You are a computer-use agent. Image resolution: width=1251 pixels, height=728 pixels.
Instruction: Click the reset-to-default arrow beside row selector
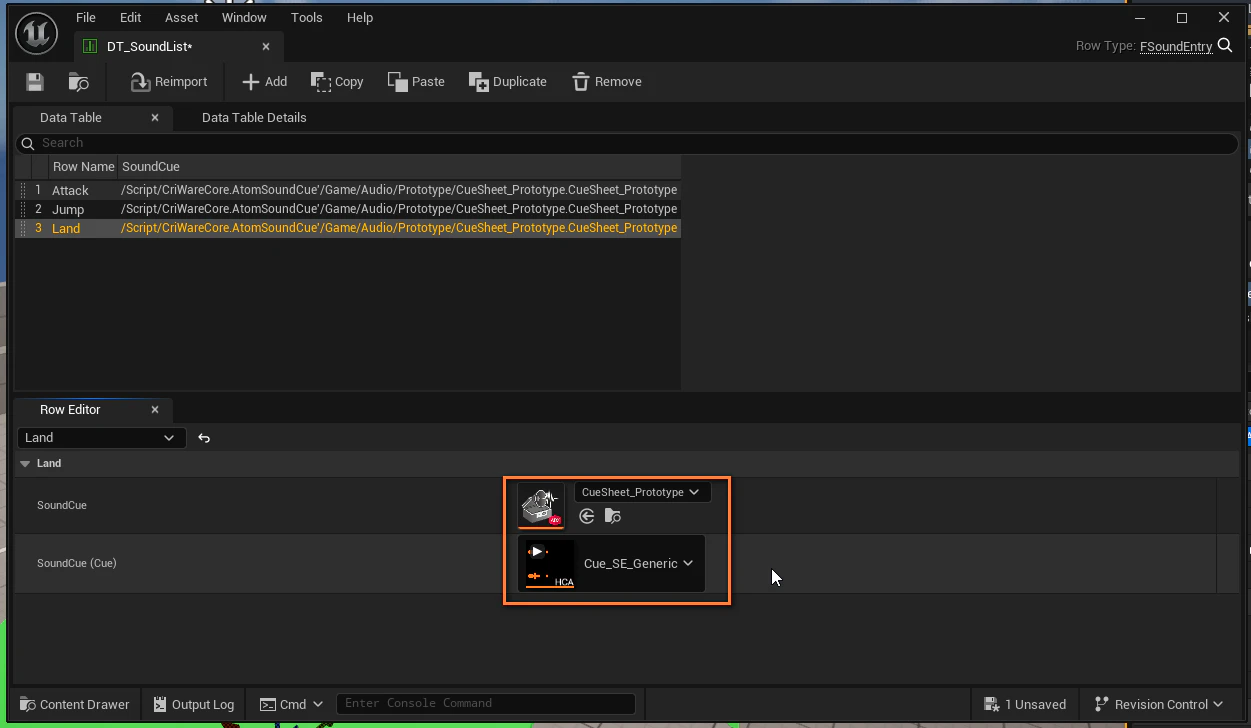click(204, 438)
